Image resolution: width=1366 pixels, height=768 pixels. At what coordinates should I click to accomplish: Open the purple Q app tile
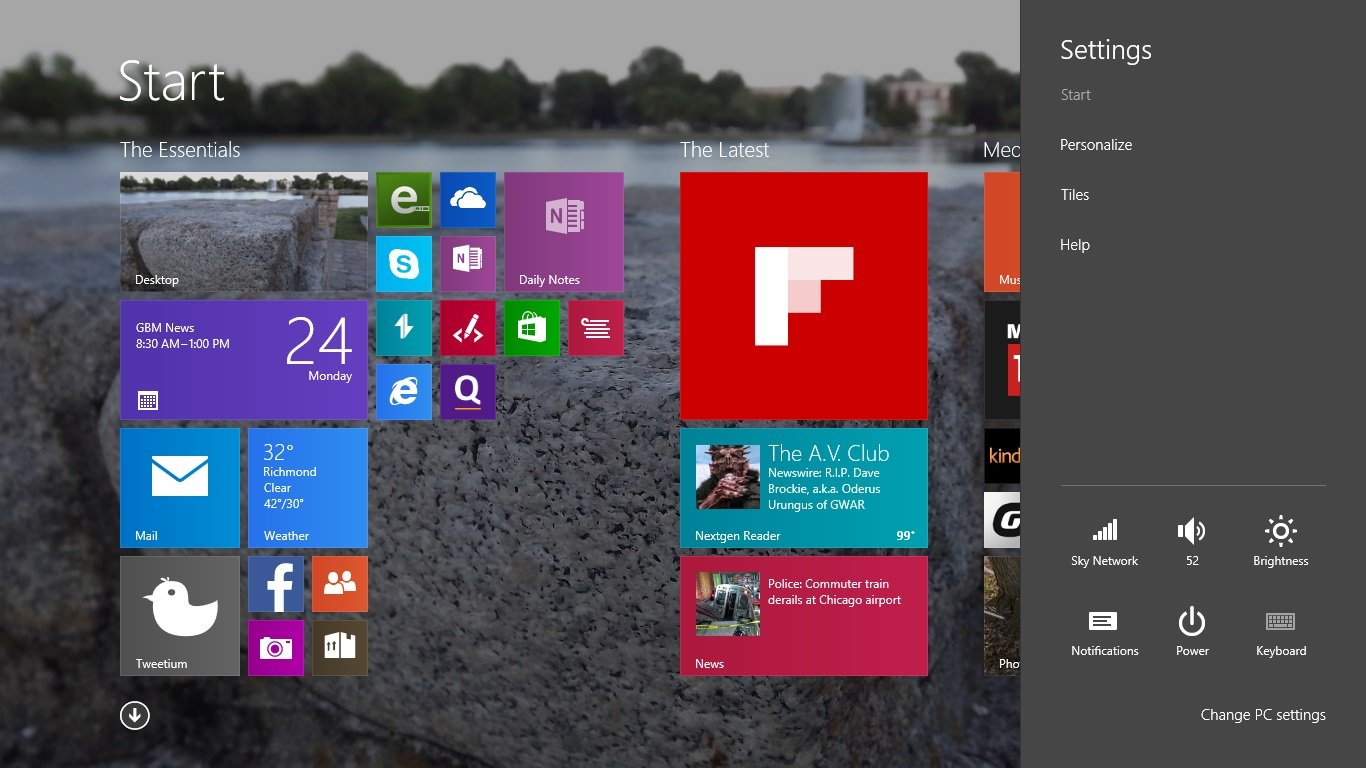(468, 392)
